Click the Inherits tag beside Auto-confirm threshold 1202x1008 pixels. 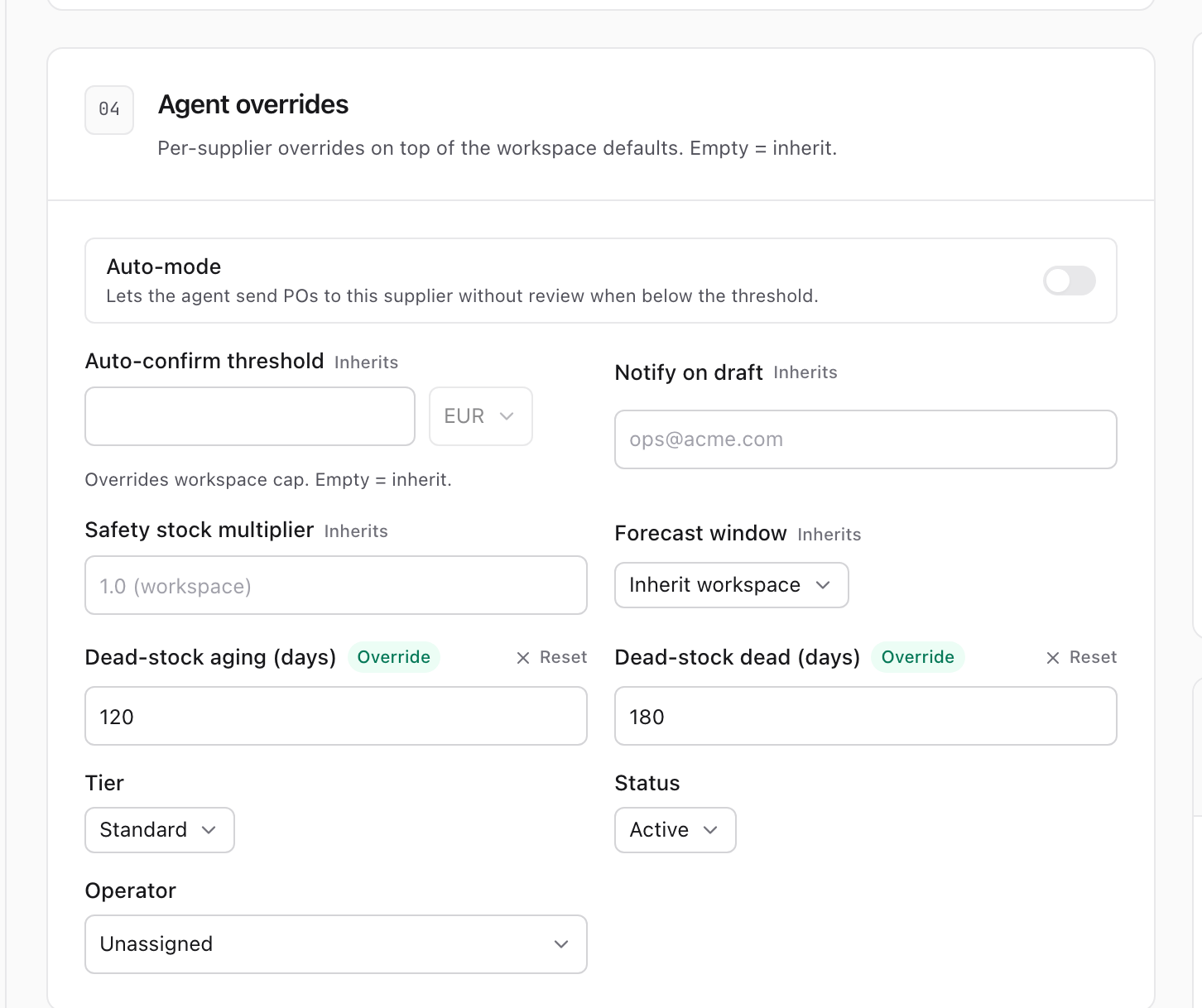click(x=367, y=362)
